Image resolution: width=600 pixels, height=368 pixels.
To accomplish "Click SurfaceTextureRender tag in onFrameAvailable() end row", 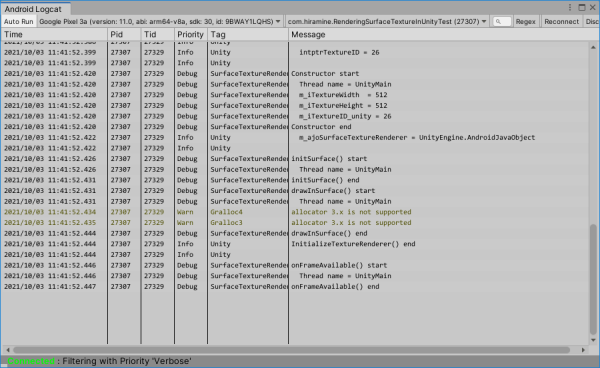I will (x=249, y=287).
